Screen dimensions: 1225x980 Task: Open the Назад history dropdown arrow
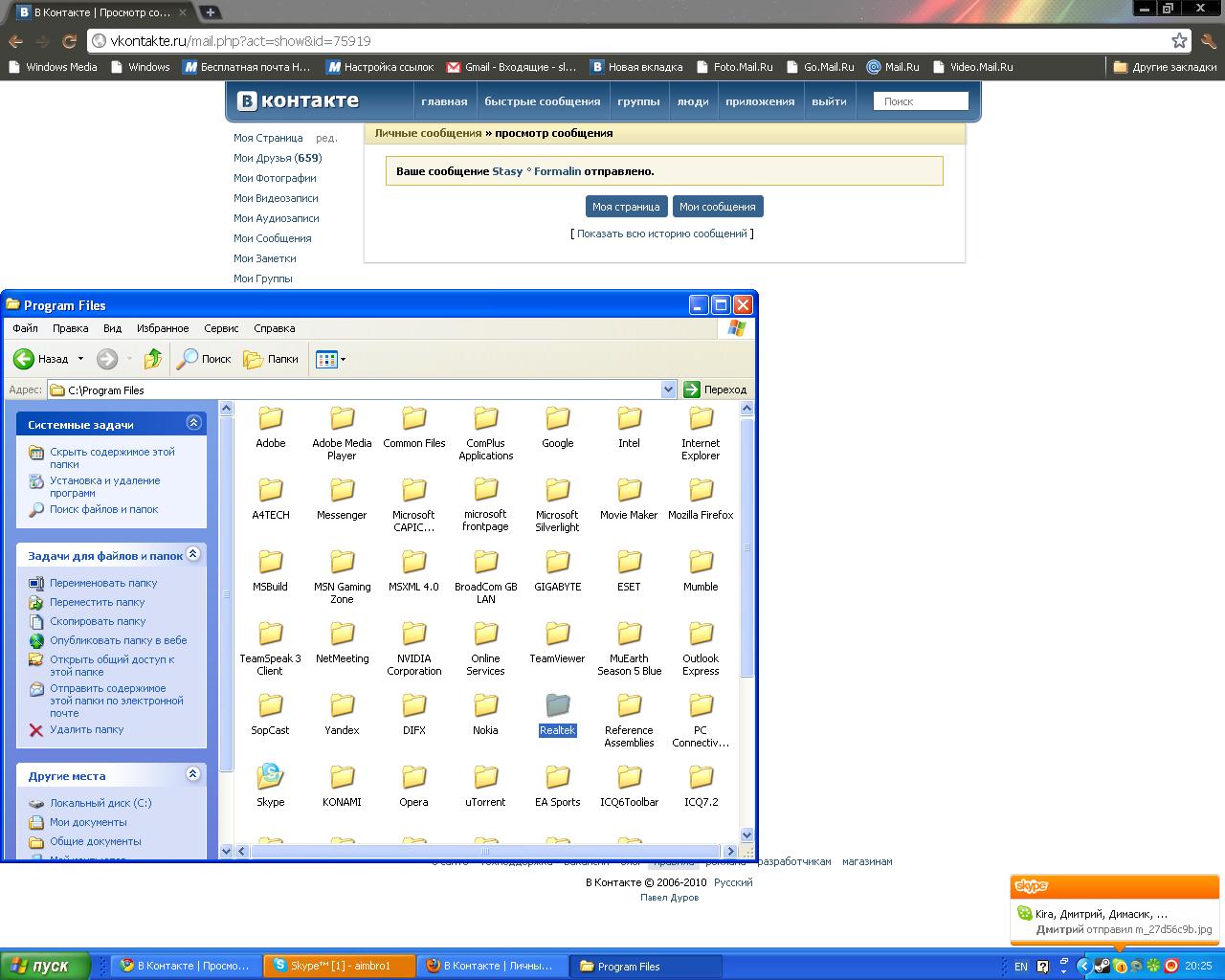click(80, 359)
